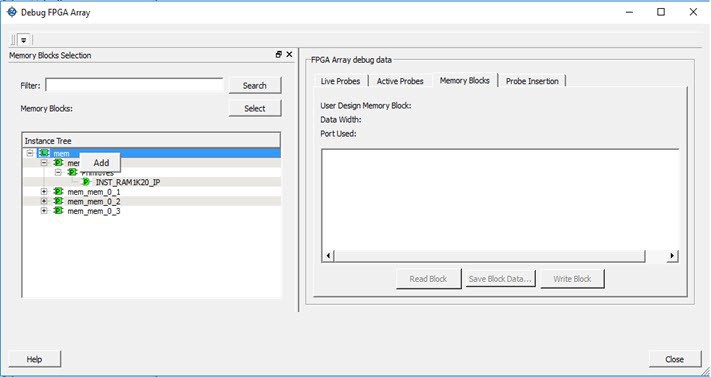Click the Search button
Image resolution: width=711 pixels, height=377 pixels.
[255, 85]
